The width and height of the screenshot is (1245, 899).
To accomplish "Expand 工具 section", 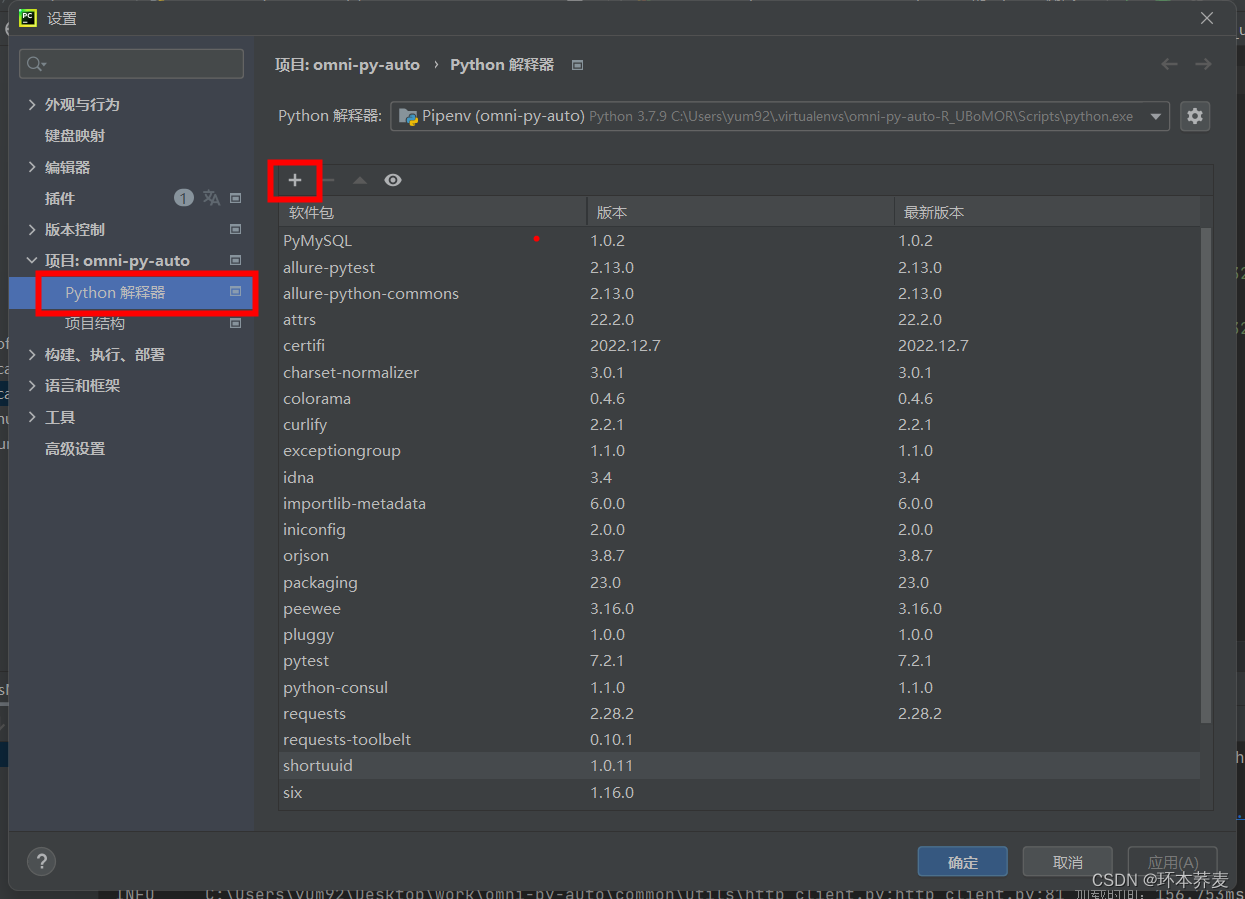I will (32, 417).
